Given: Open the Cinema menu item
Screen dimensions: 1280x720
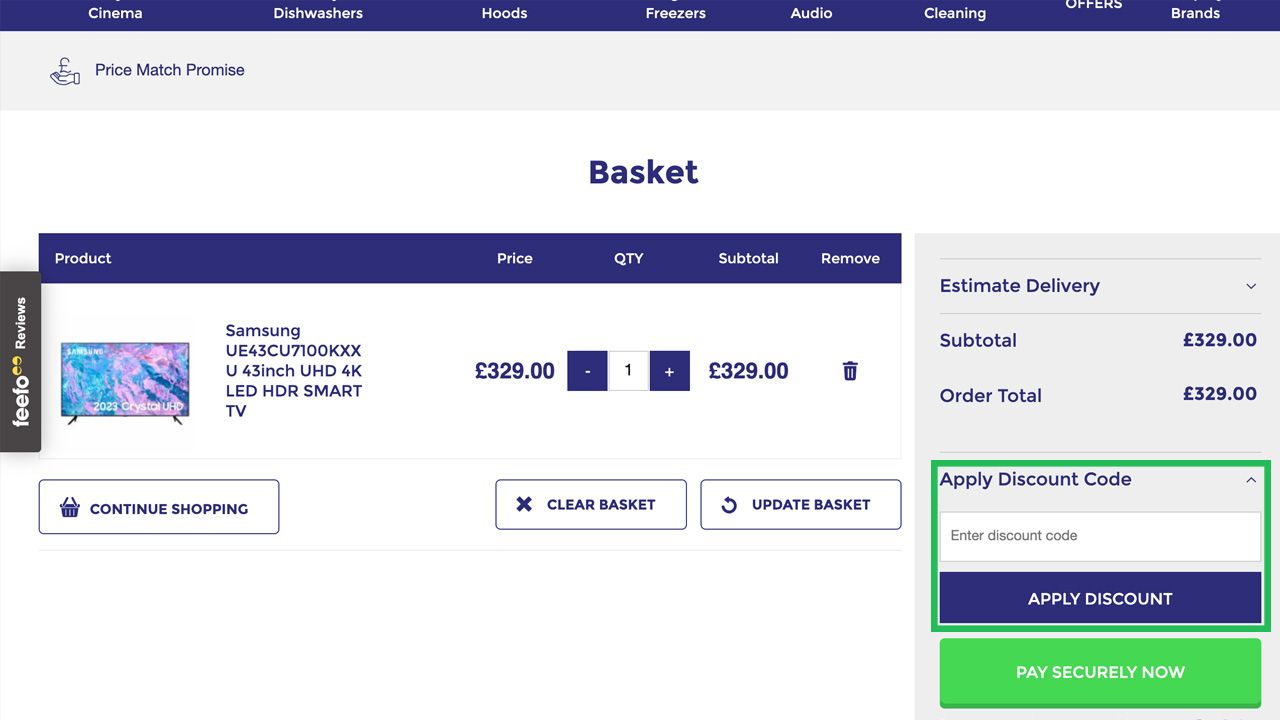Looking at the screenshot, I should click(115, 13).
